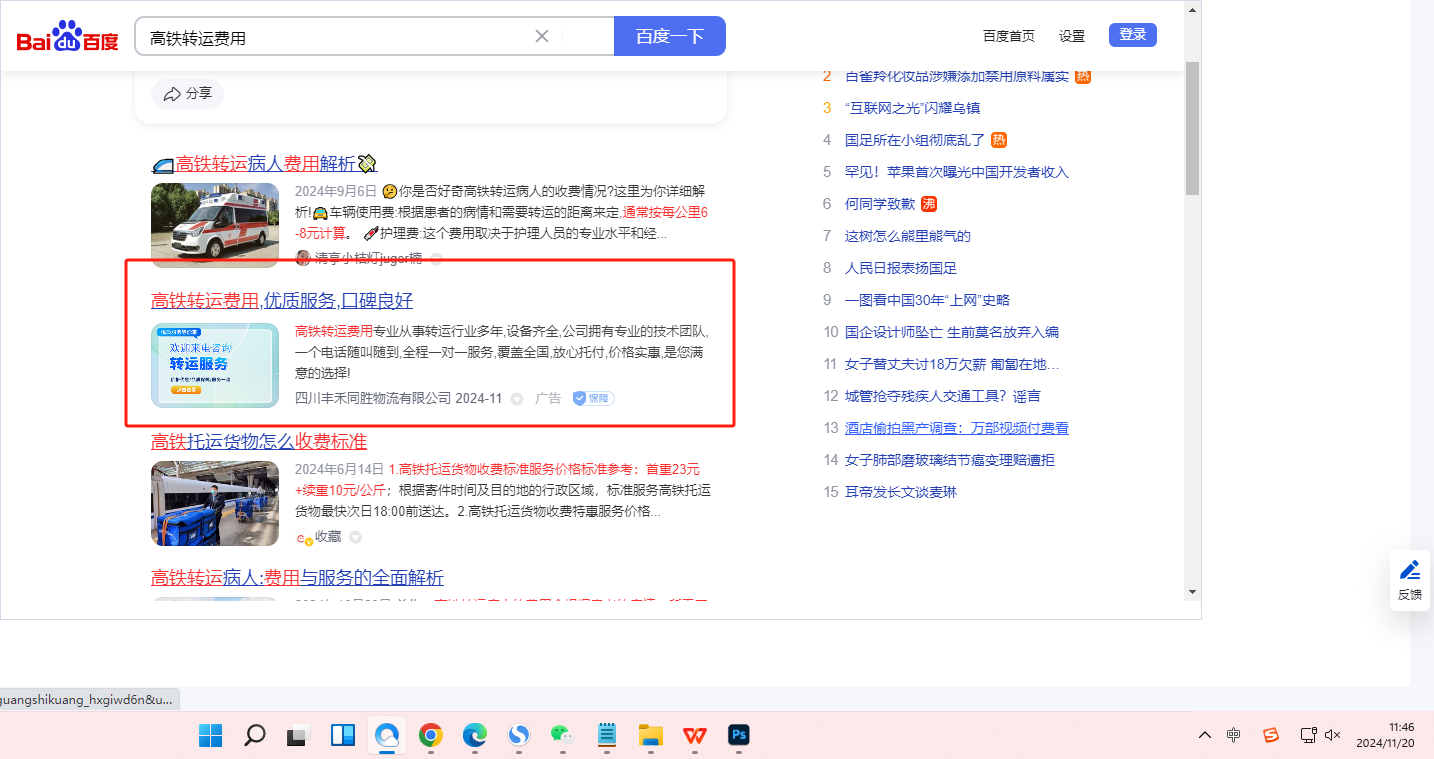Open hot search 何同学致歉
This screenshot has width=1434, height=759.
(880, 204)
